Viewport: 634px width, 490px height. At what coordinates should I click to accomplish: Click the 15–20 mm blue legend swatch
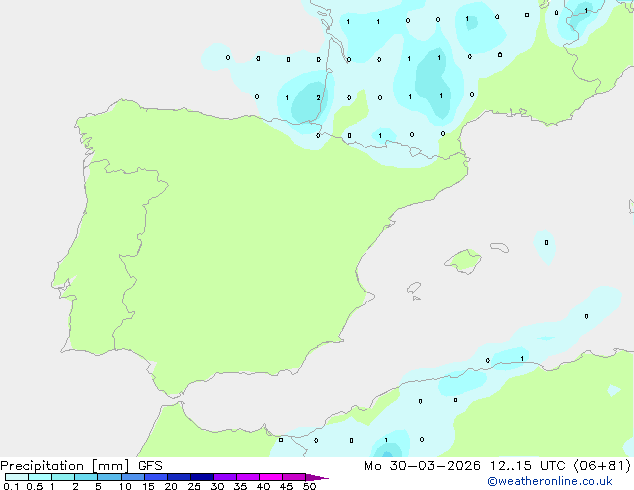[x=156, y=477]
